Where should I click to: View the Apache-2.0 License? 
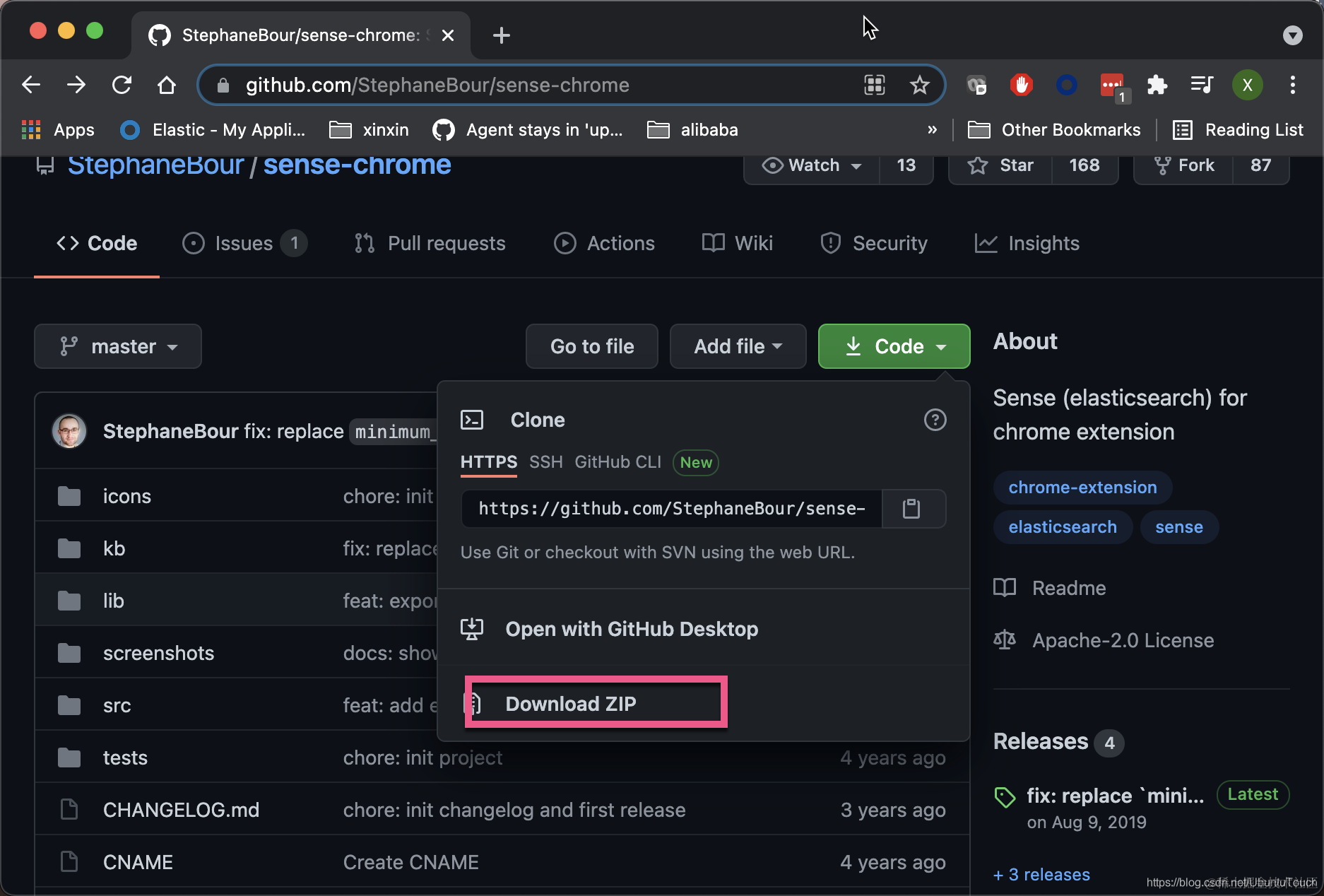point(1104,640)
